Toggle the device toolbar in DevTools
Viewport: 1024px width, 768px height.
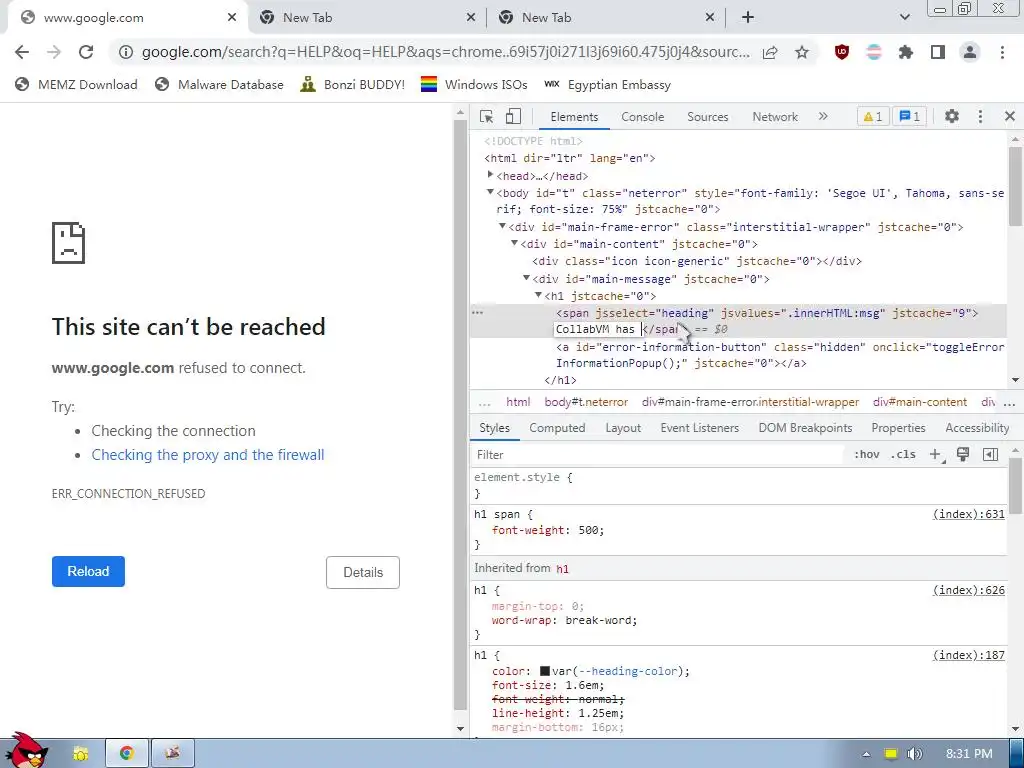click(513, 116)
